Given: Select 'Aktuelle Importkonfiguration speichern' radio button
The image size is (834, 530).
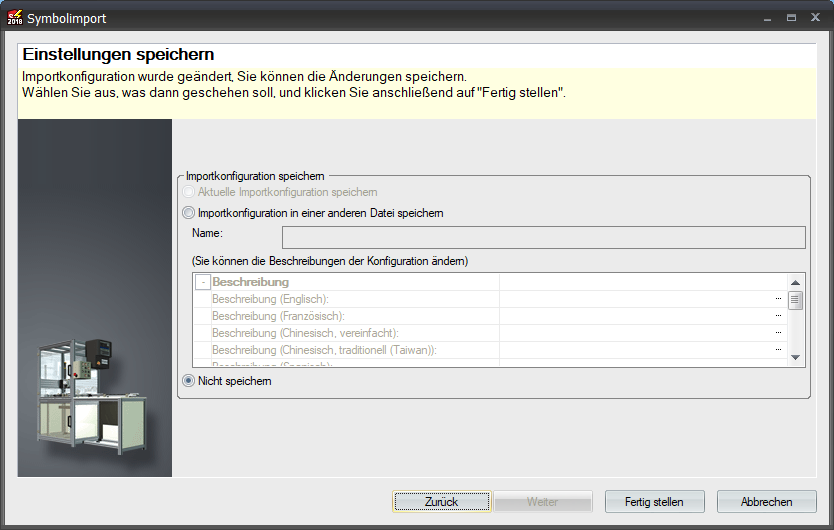Looking at the screenshot, I should (189, 192).
